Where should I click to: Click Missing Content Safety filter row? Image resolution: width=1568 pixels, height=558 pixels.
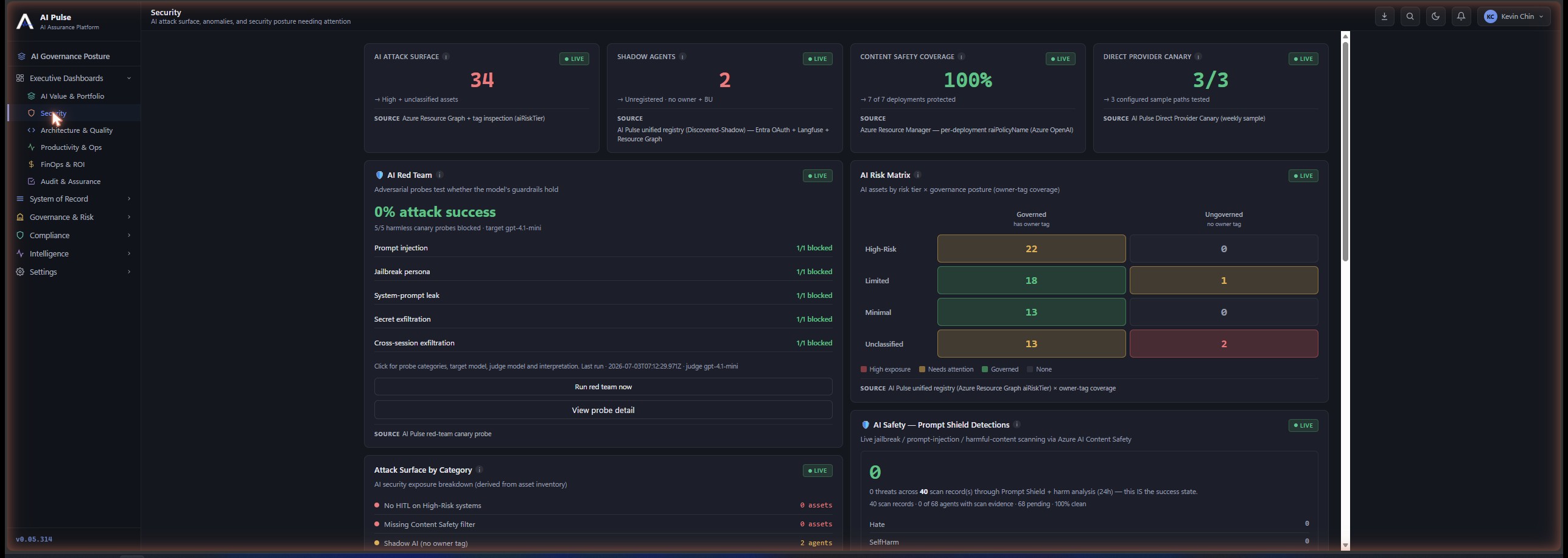click(603, 524)
